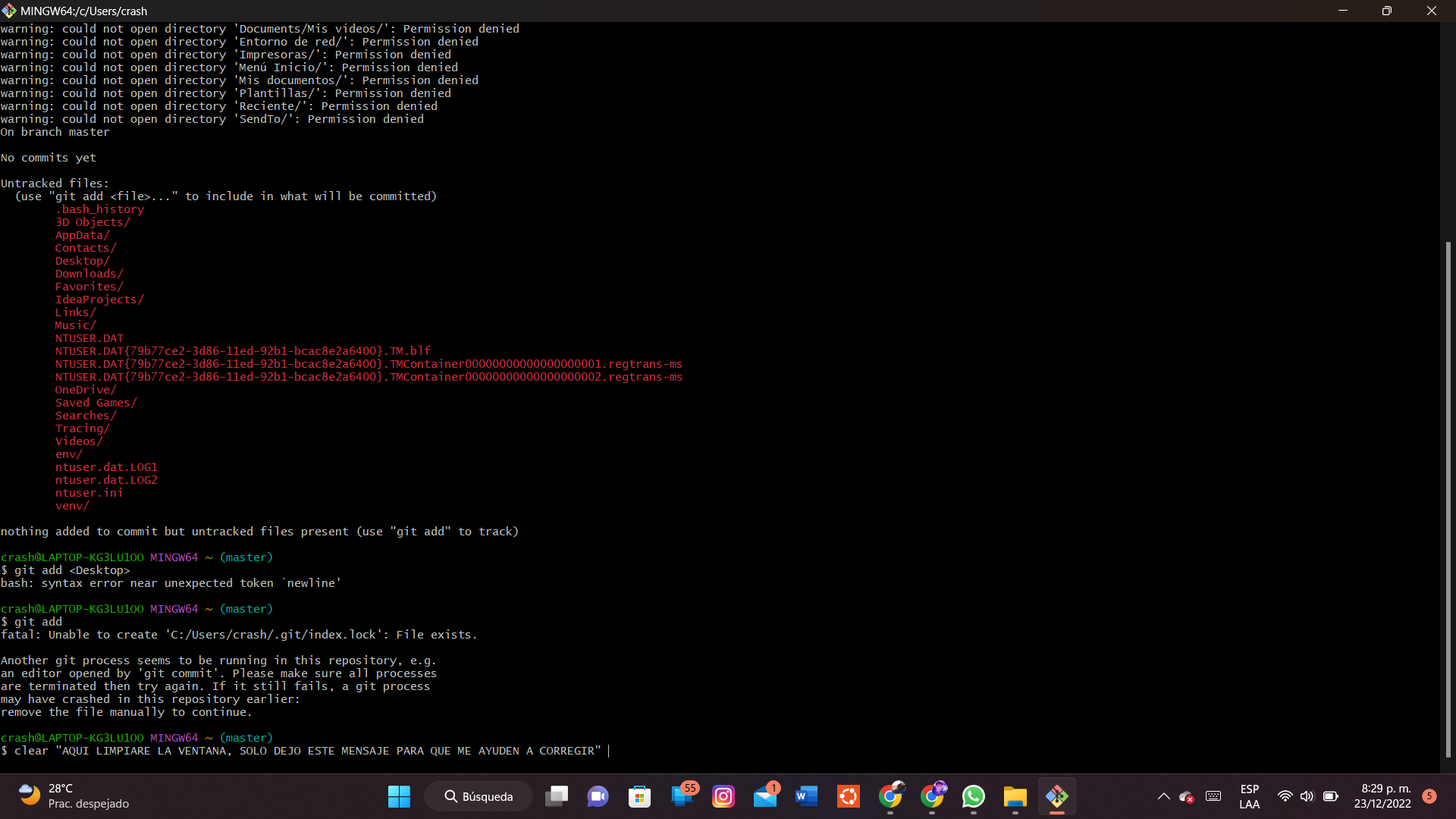Switch to the Chrome window next to Ubuntu
The width and height of the screenshot is (1456, 819).
point(891,795)
